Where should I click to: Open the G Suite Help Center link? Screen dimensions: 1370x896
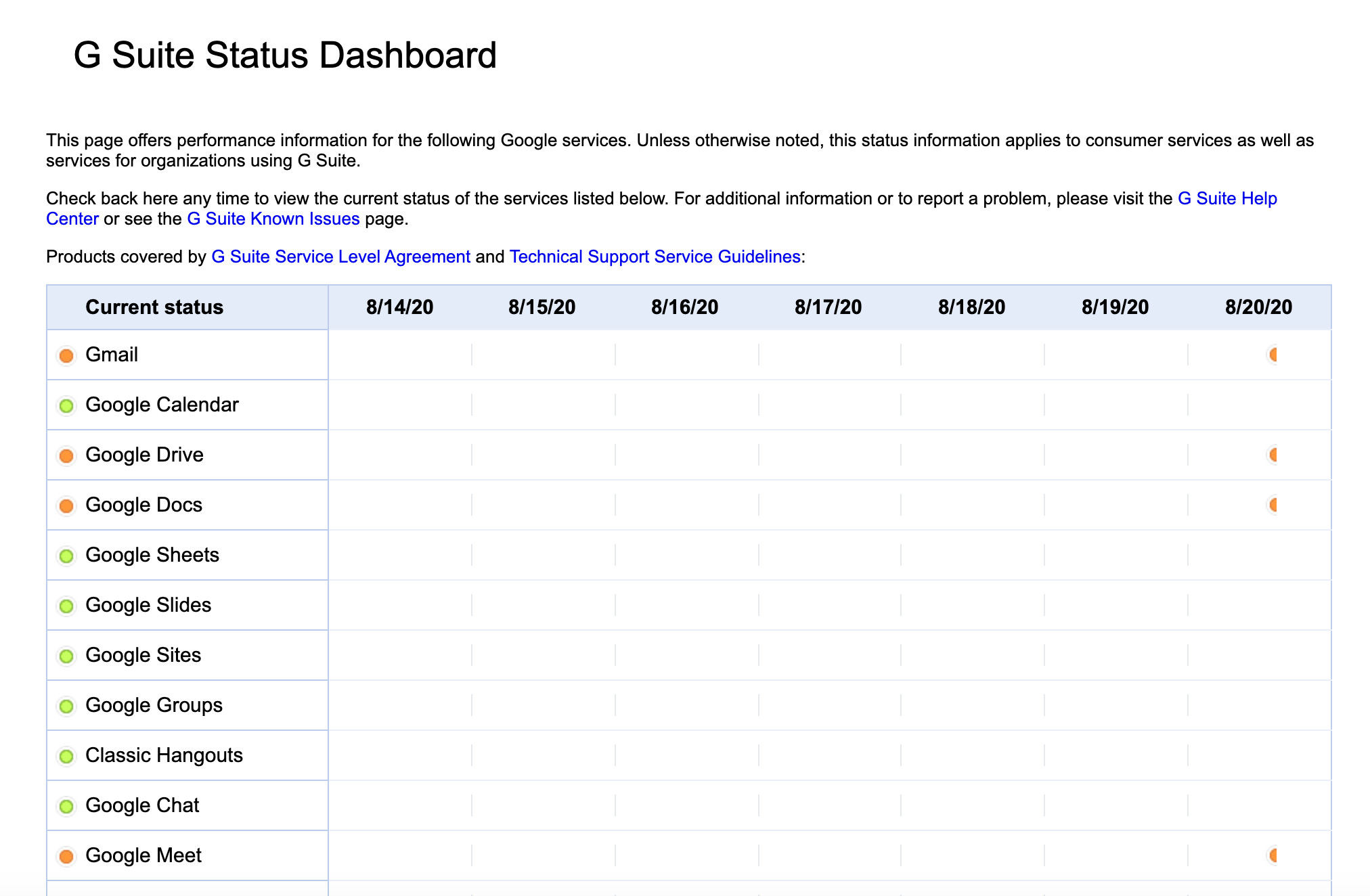coord(1227,198)
